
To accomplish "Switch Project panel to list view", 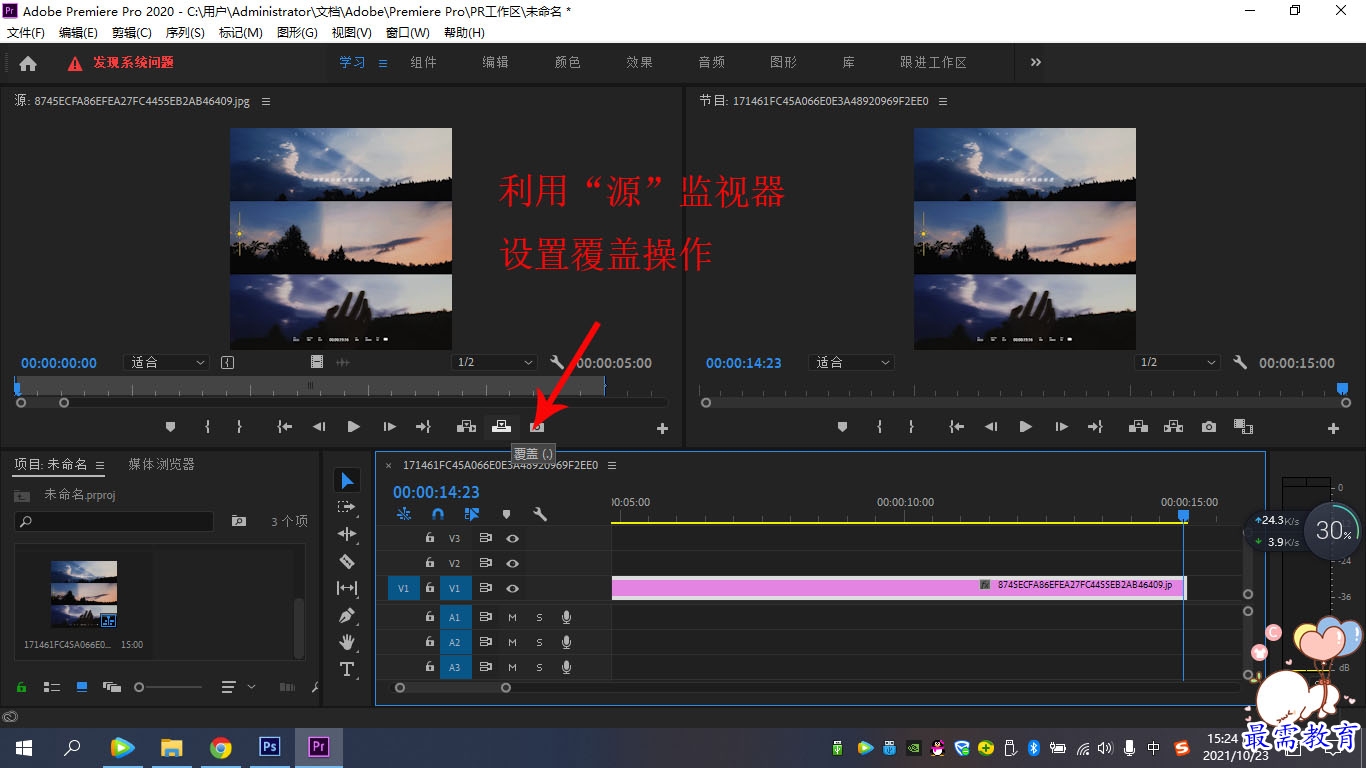I will click(x=52, y=687).
